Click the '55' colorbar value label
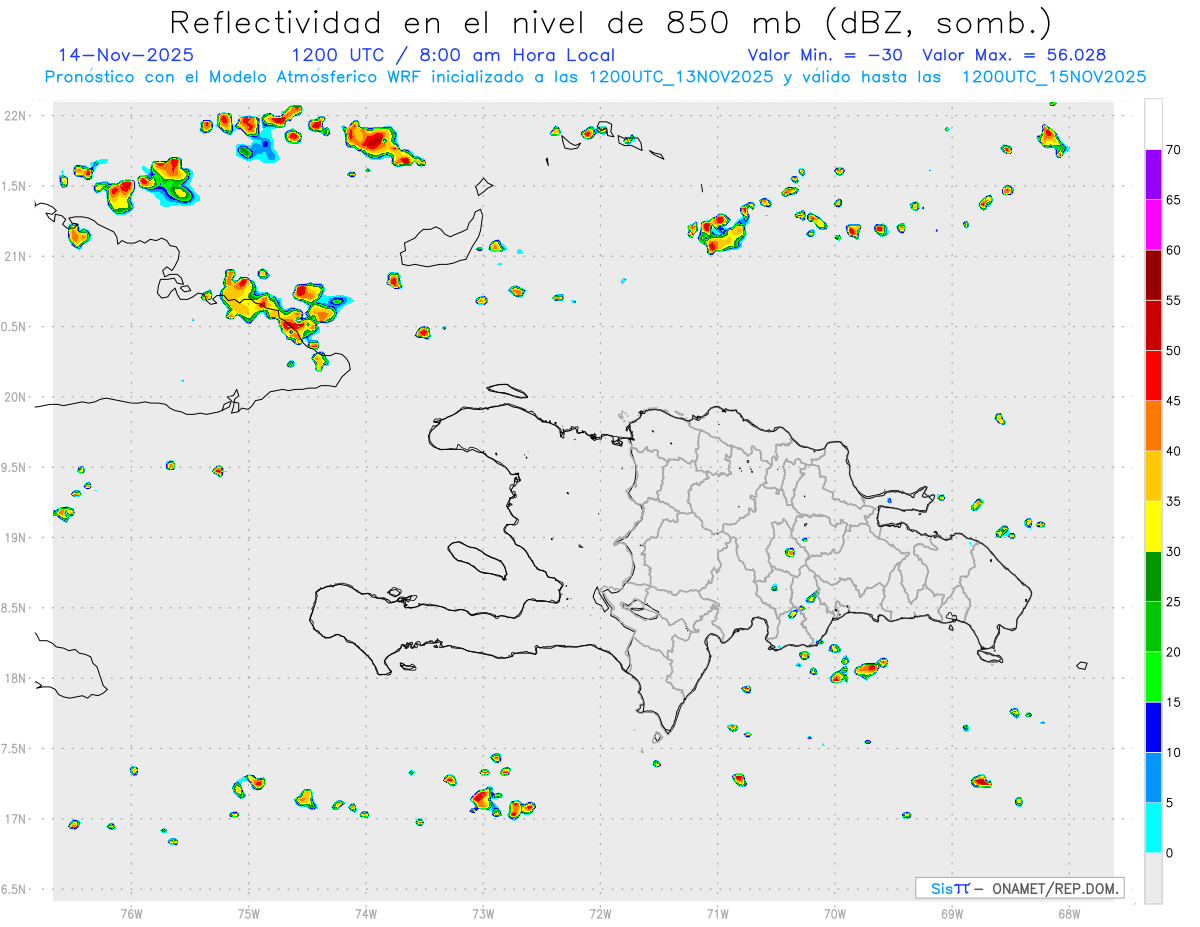1200x927 pixels. 1174,300
